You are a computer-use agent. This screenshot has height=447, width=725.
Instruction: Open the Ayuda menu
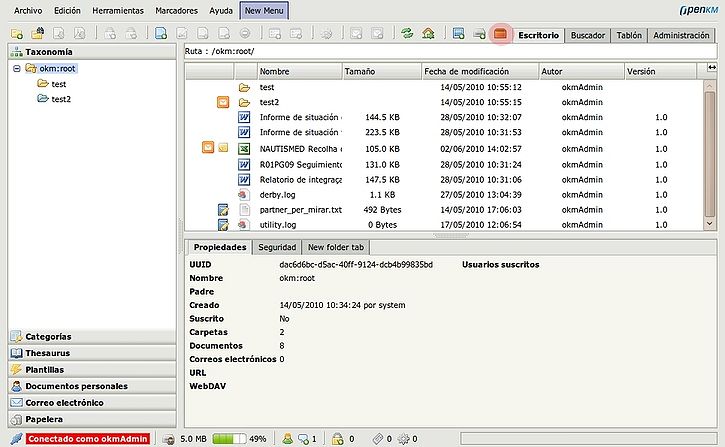point(221,11)
